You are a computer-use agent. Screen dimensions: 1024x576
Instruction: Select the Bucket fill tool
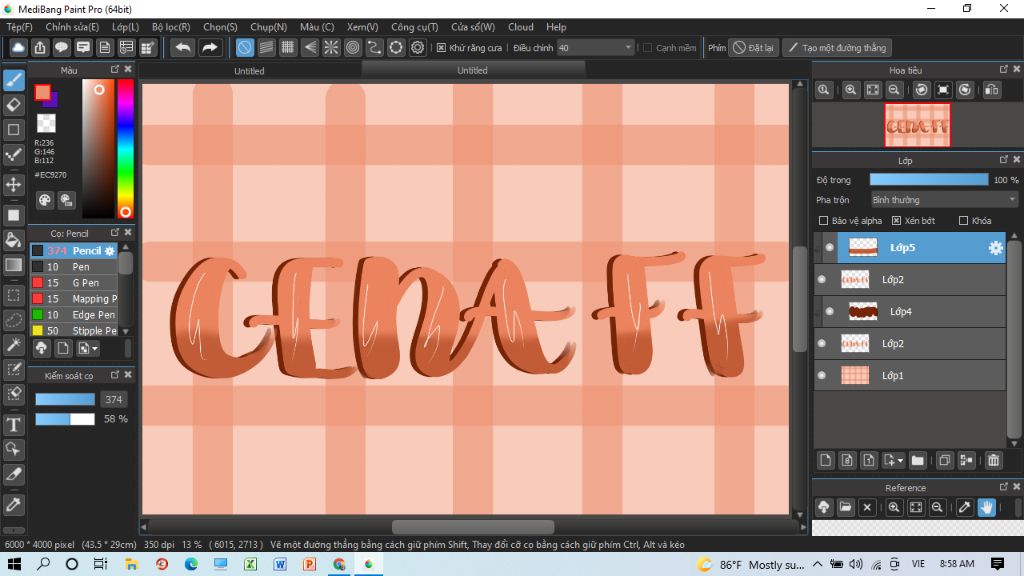pyautogui.click(x=14, y=240)
